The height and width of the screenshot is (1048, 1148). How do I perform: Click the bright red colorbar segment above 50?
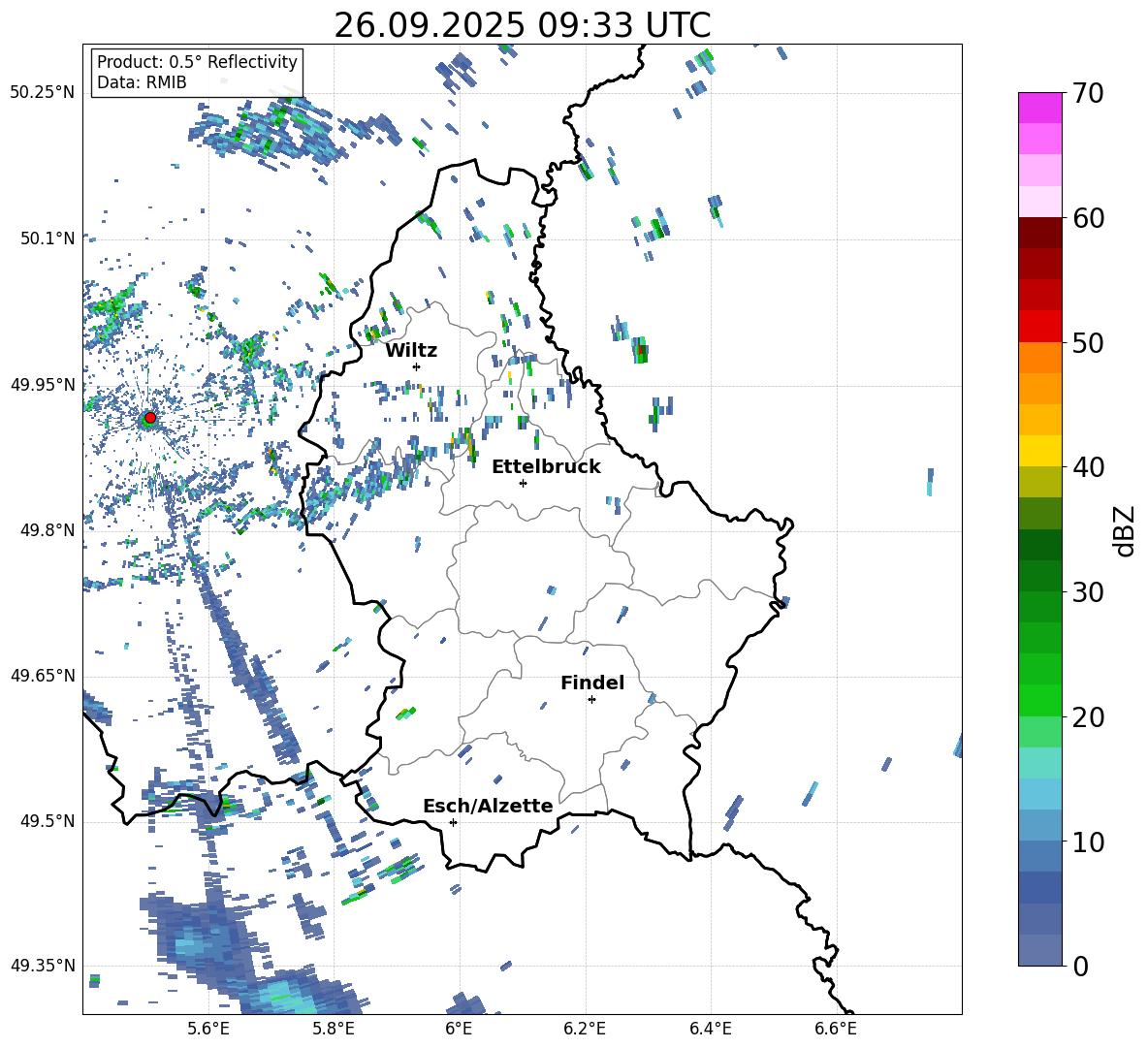(1040, 326)
